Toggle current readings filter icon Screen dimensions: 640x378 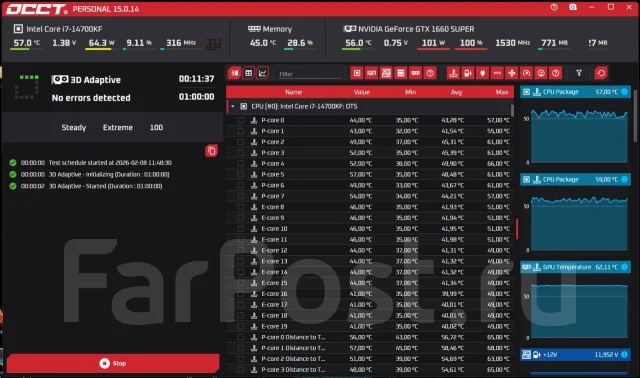tap(497, 73)
